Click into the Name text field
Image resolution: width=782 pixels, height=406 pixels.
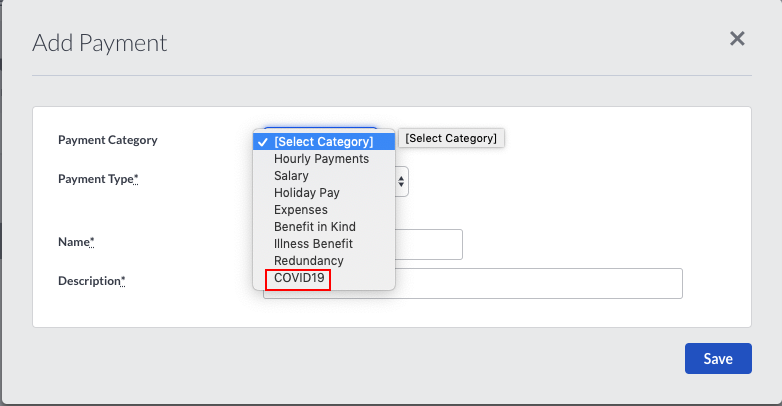430,244
